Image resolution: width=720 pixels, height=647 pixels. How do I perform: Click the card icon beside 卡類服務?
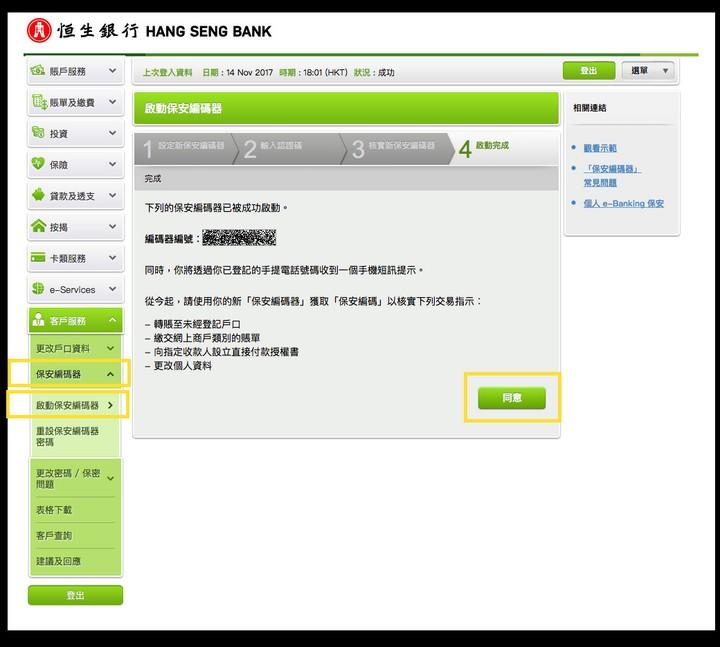(x=39, y=258)
